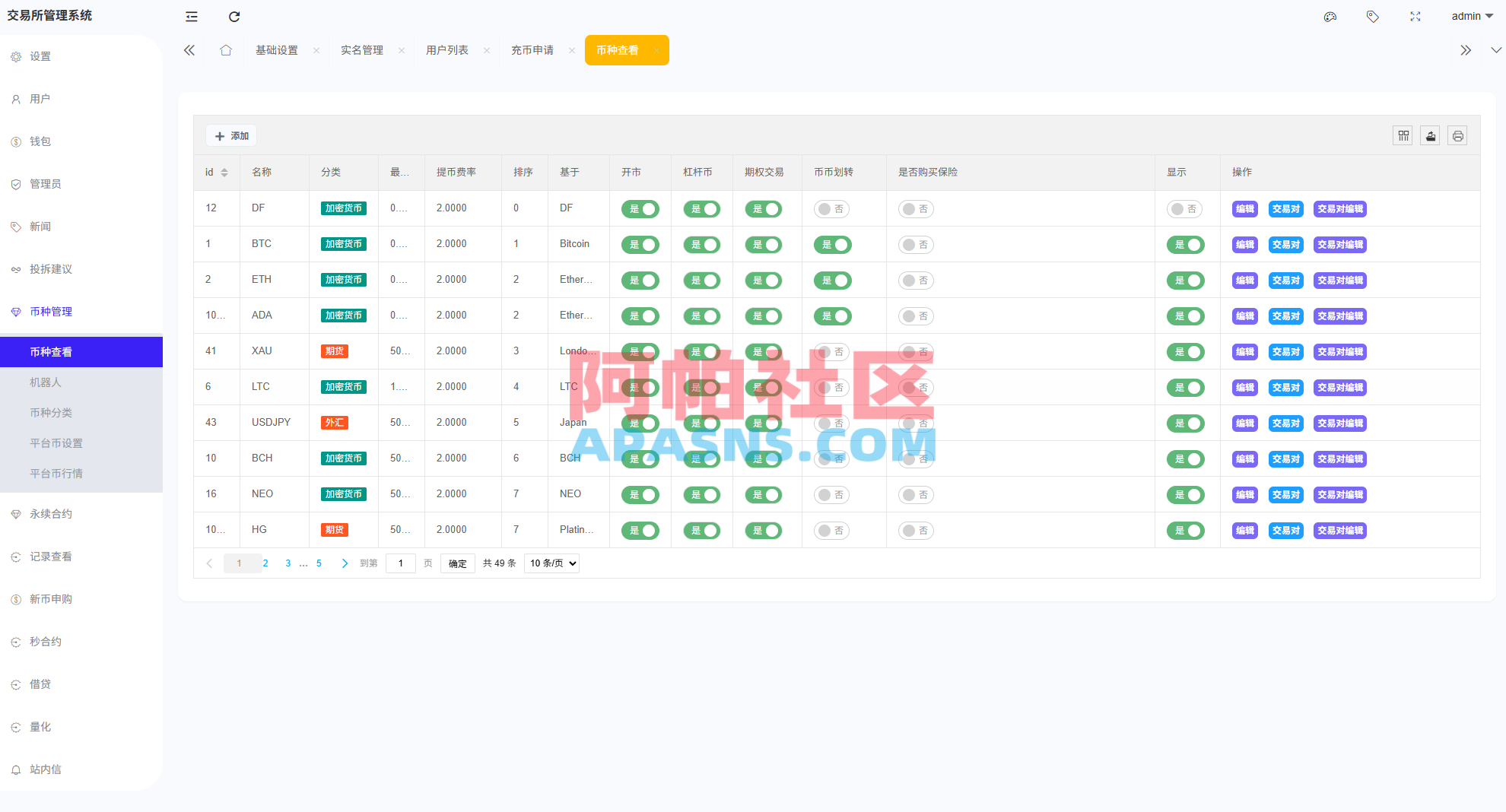Open the theme palette icon
Image resolution: width=1506 pixels, height=812 pixels.
[x=1330, y=17]
